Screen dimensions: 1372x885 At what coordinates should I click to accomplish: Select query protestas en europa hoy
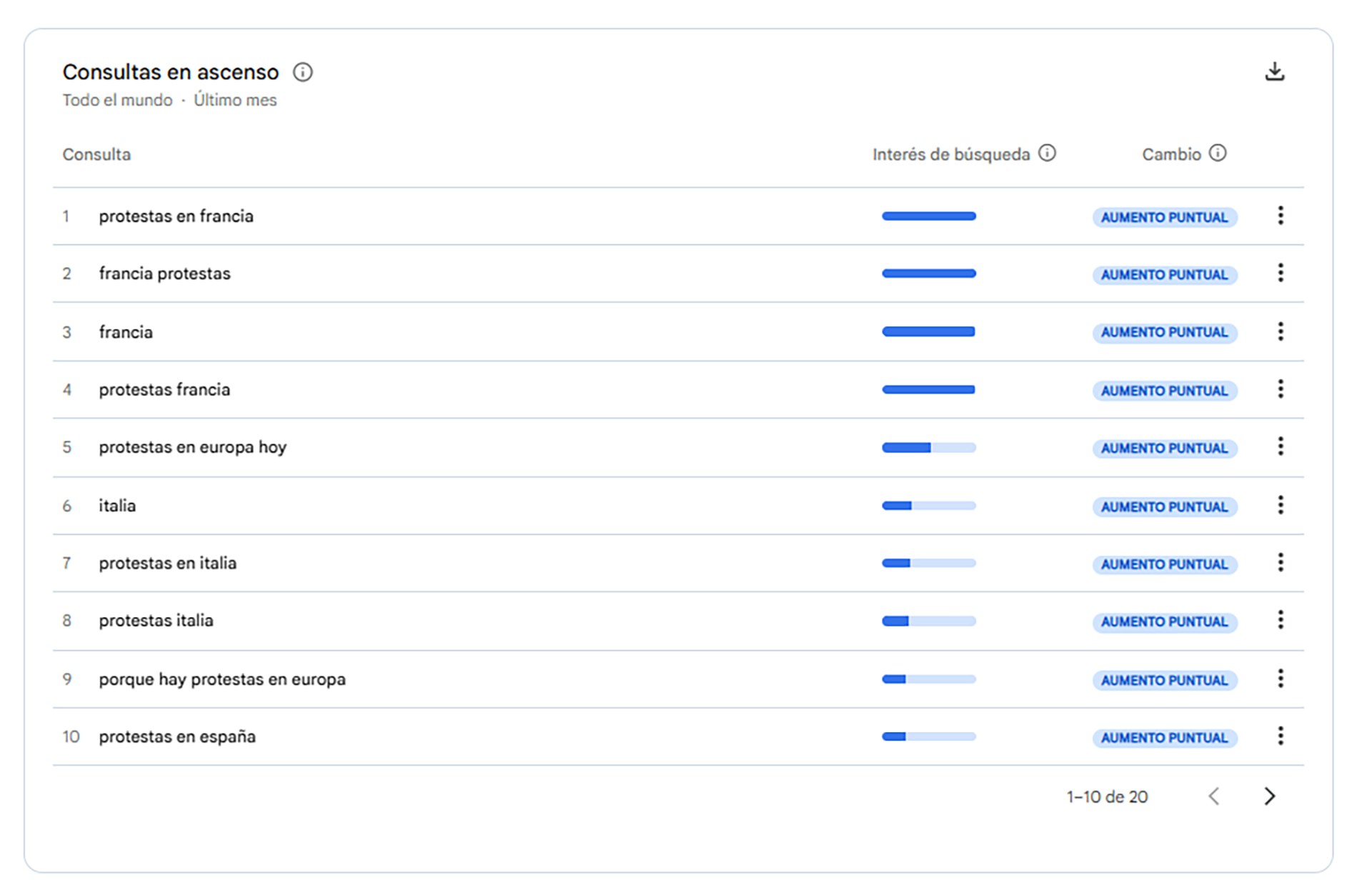point(192,447)
